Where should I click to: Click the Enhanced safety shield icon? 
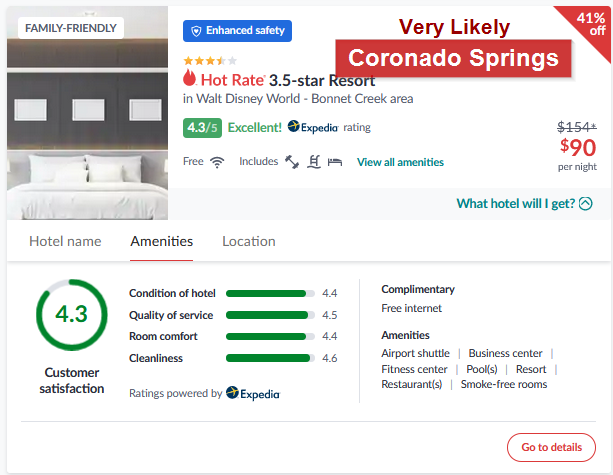coord(196,31)
